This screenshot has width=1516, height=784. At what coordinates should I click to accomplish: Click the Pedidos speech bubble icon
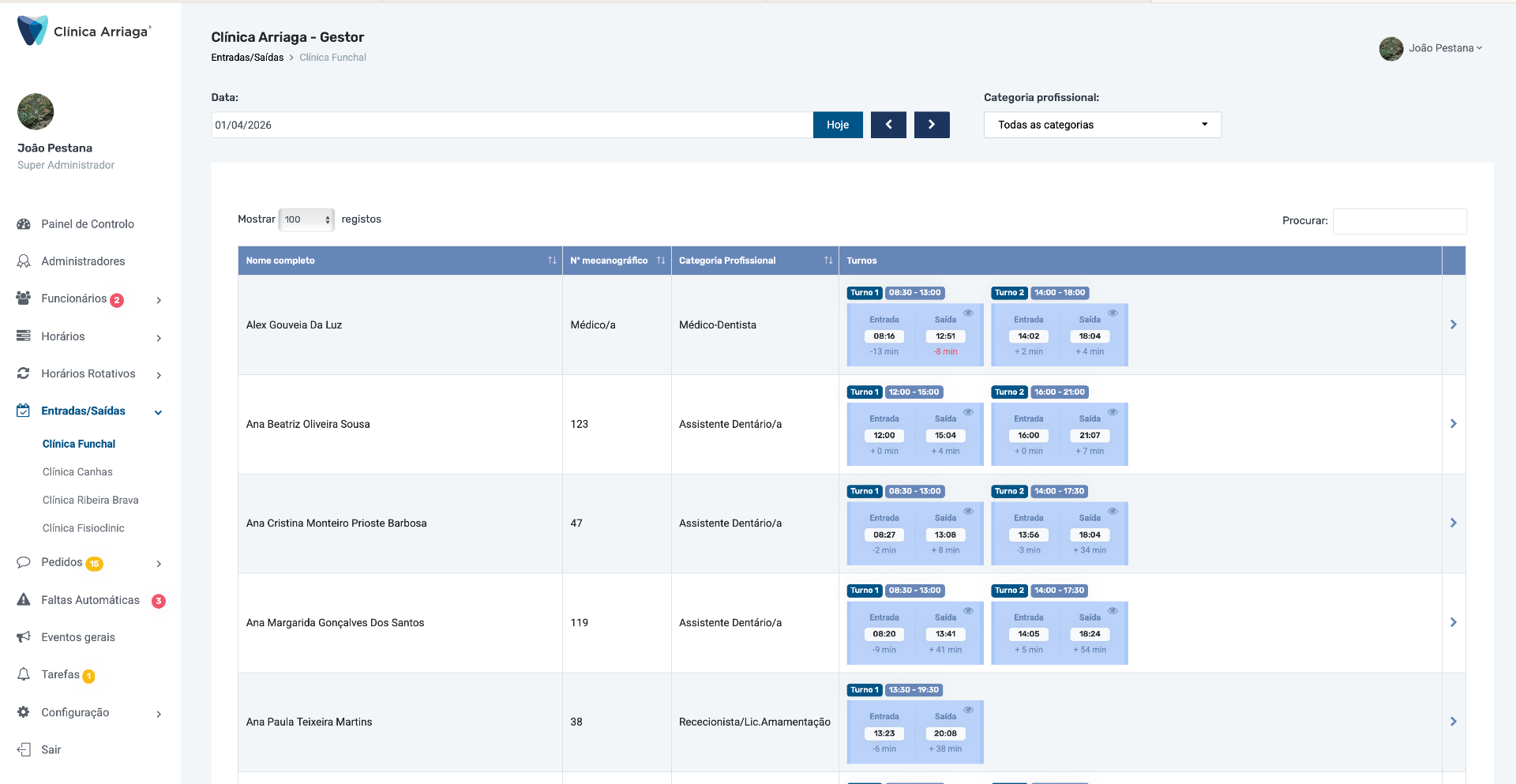[x=24, y=562]
